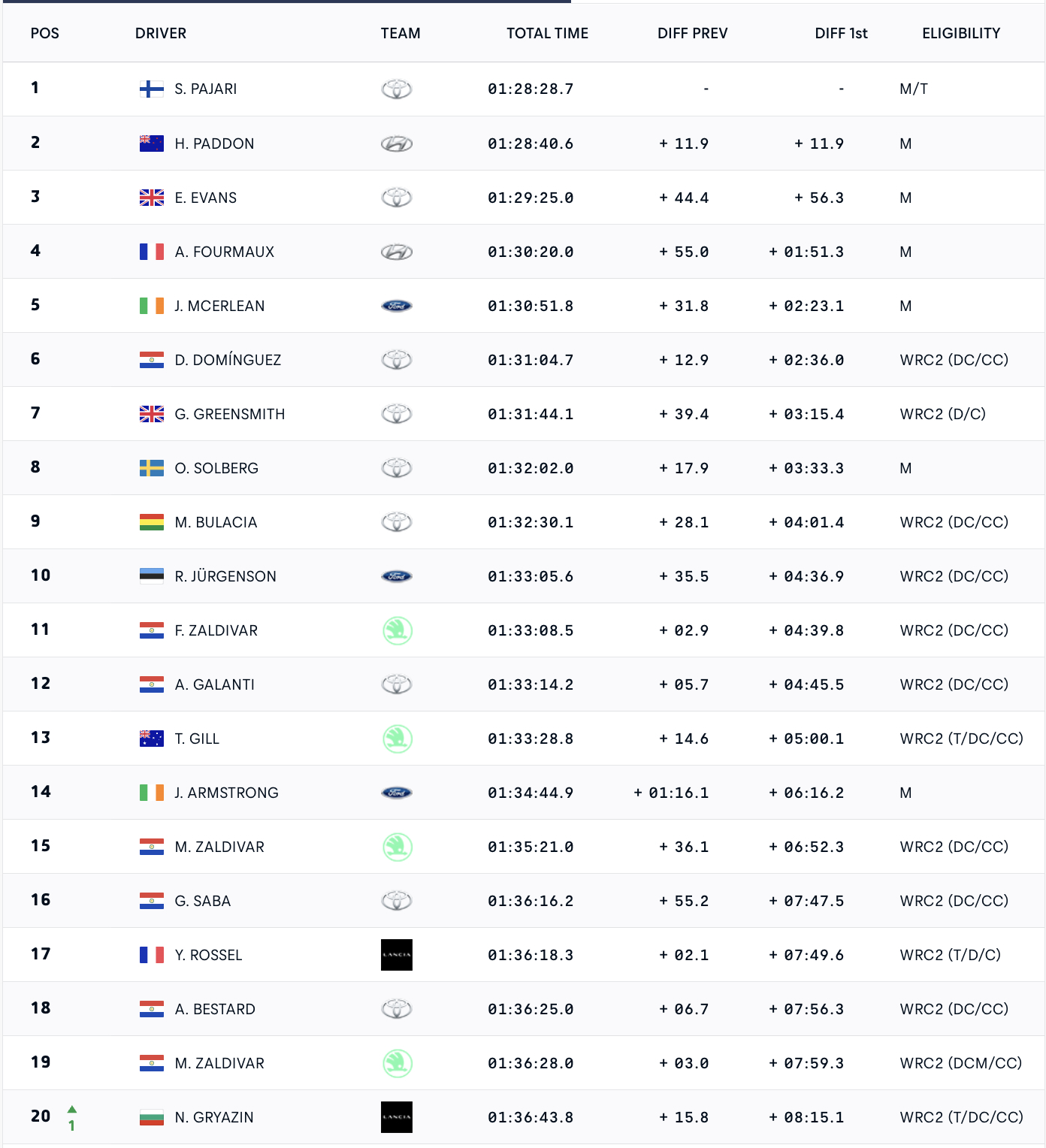Click the POS column header
This screenshot has height=1148, width=1046.
click(x=44, y=33)
